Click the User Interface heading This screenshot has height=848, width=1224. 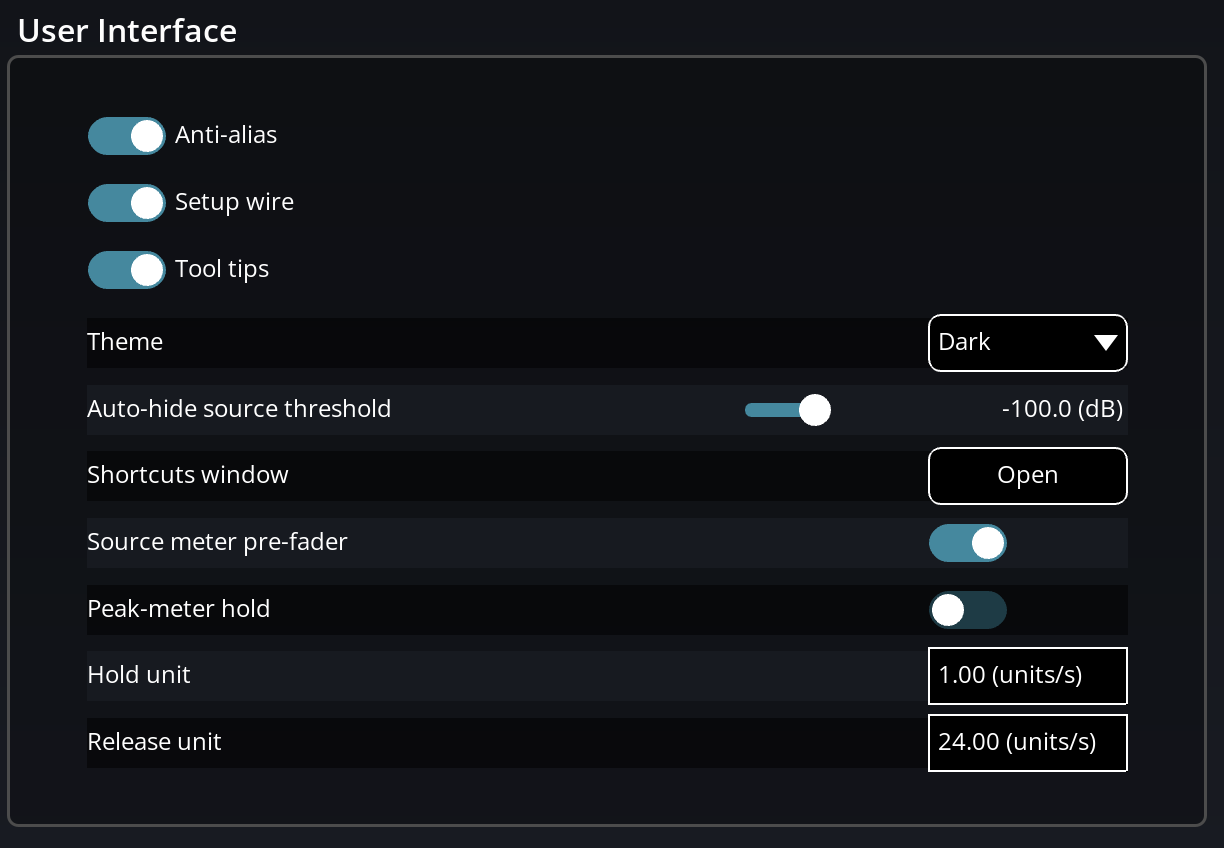(126, 30)
